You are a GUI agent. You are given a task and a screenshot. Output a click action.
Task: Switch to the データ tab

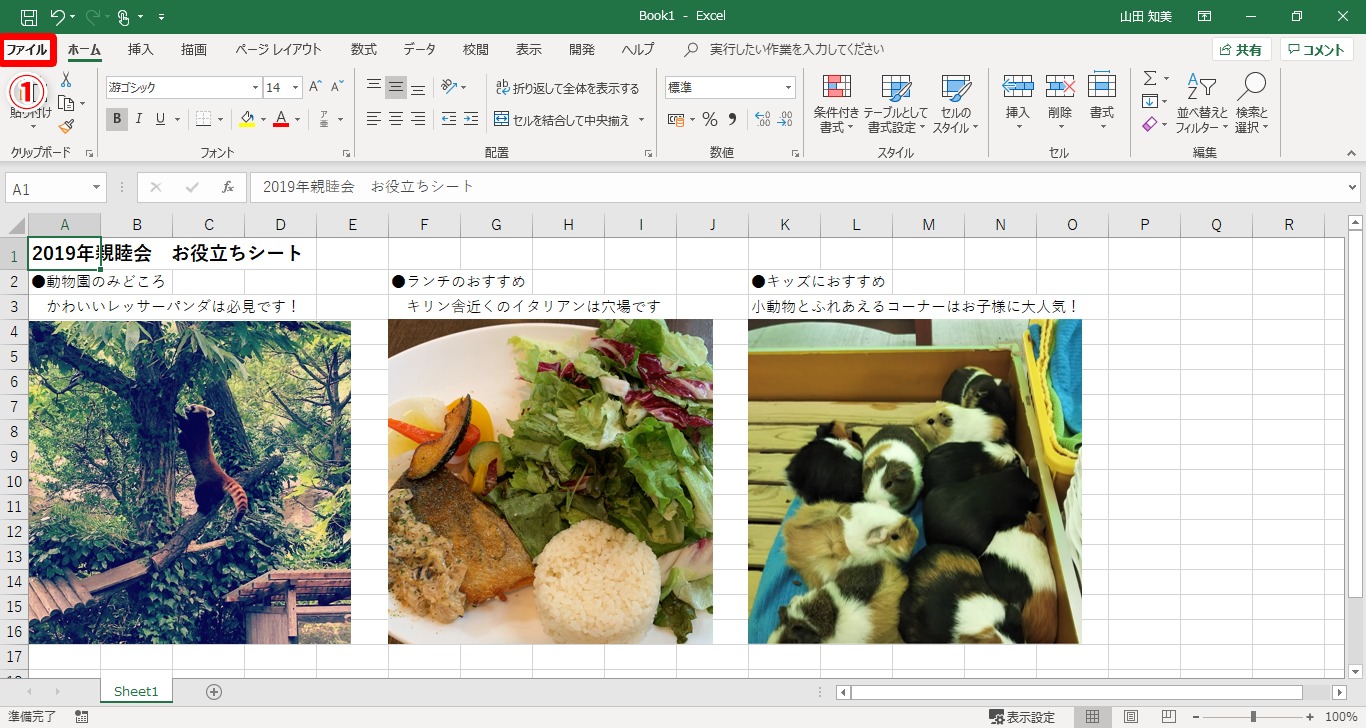[420, 49]
